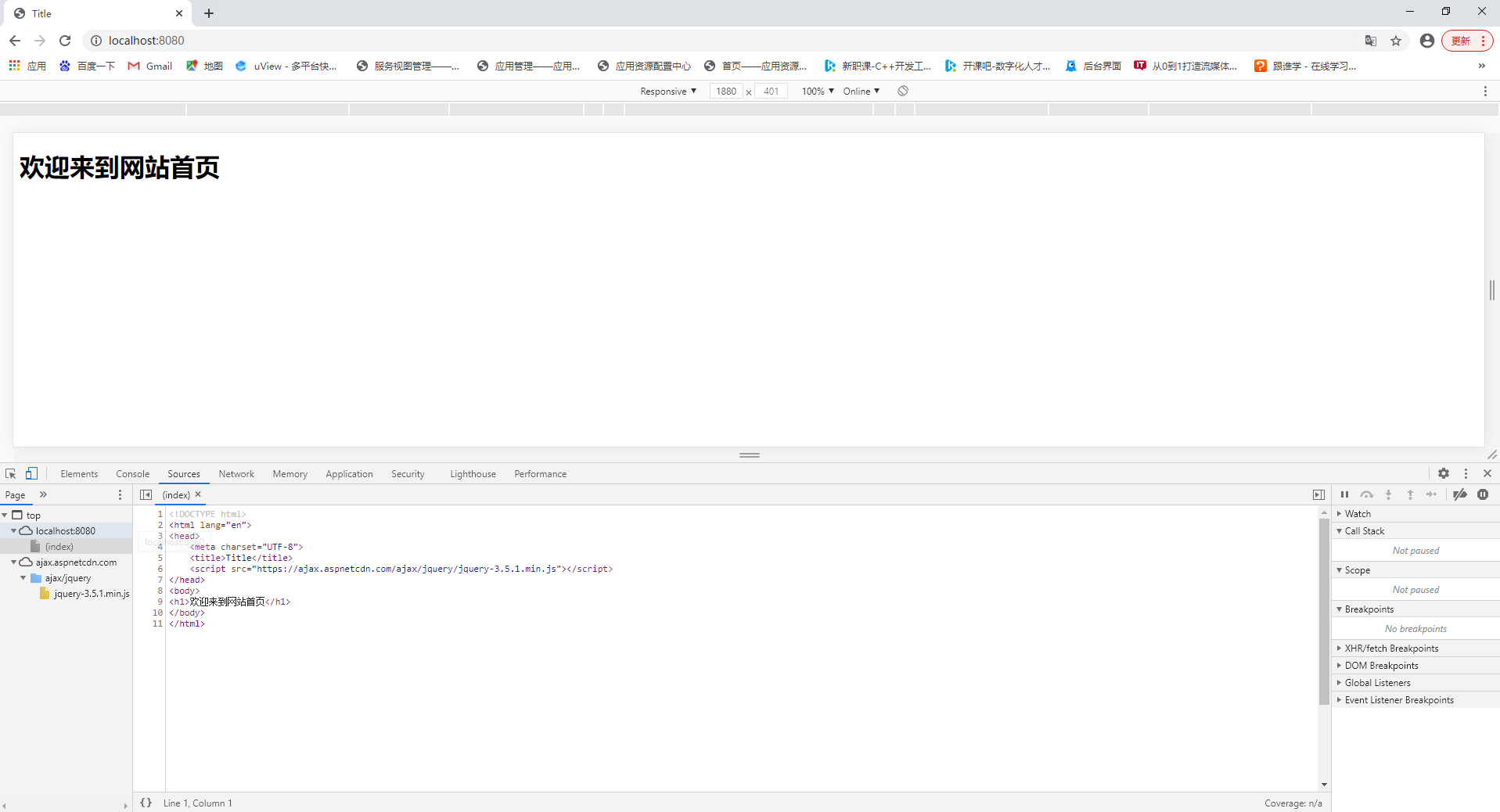1500x812 pixels.
Task: Click the browser forward arrow
Action: click(x=40, y=41)
